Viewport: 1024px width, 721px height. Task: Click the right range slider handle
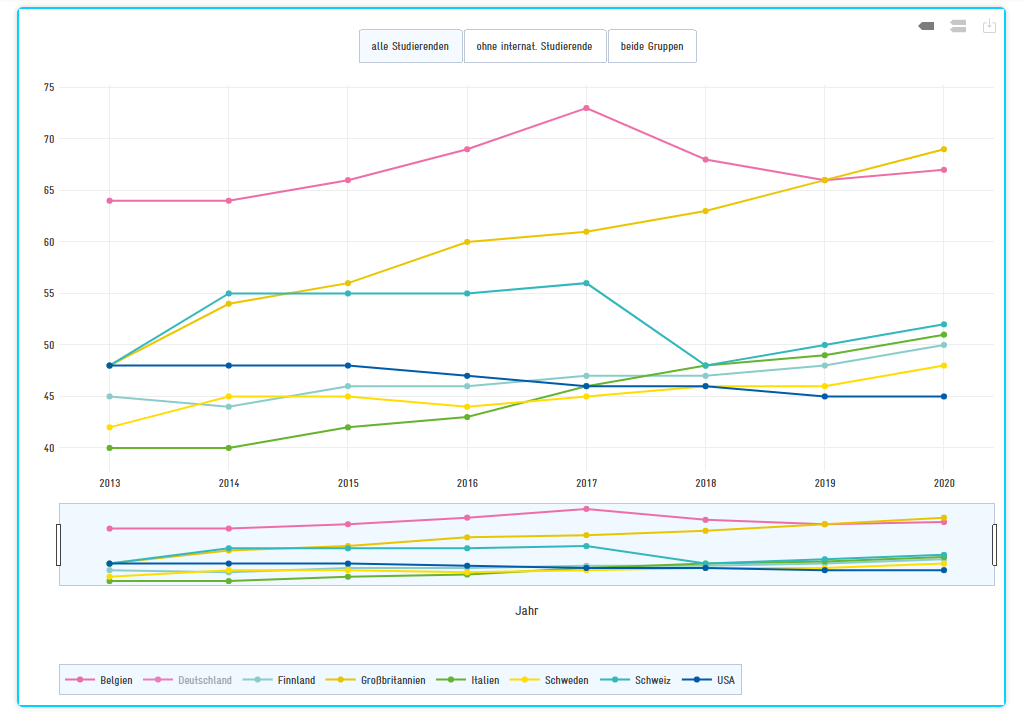click(x=994, y=544)
